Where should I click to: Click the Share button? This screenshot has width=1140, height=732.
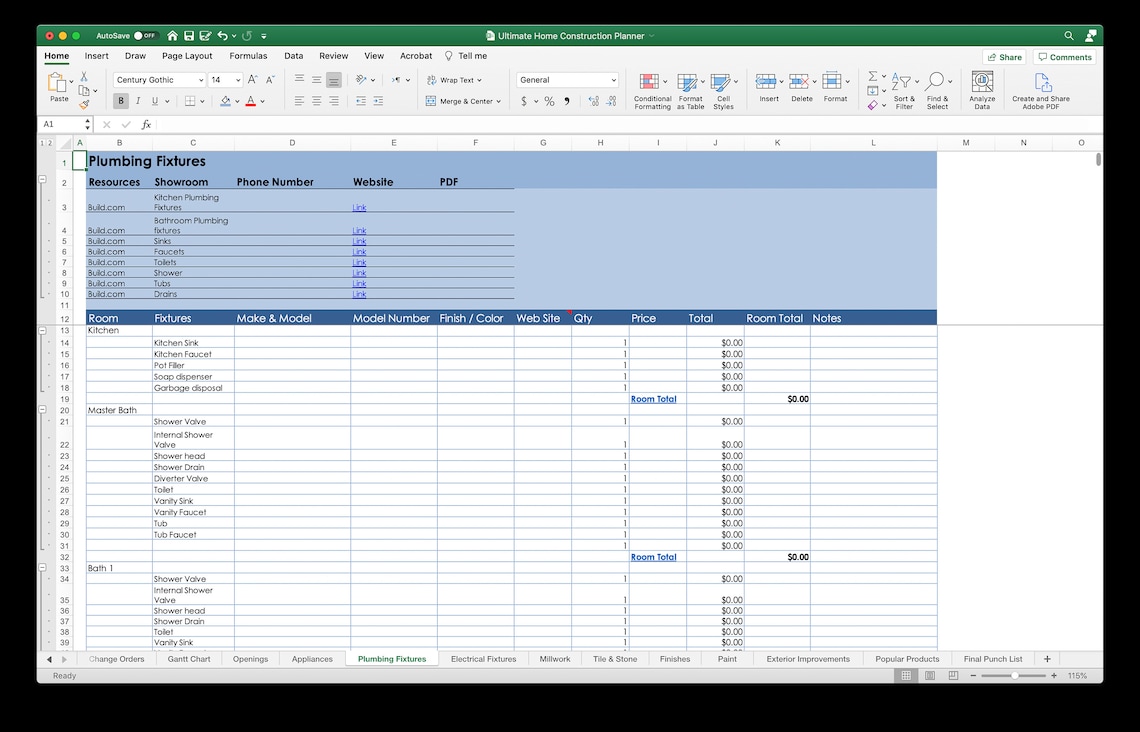1004,57
